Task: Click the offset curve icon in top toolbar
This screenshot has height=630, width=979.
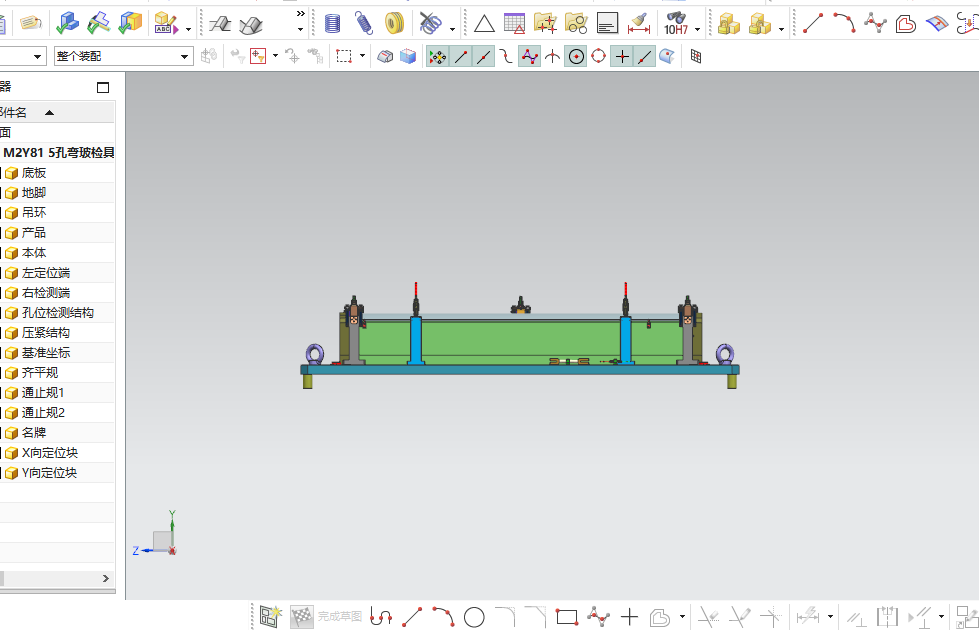Action: point(905,24)
